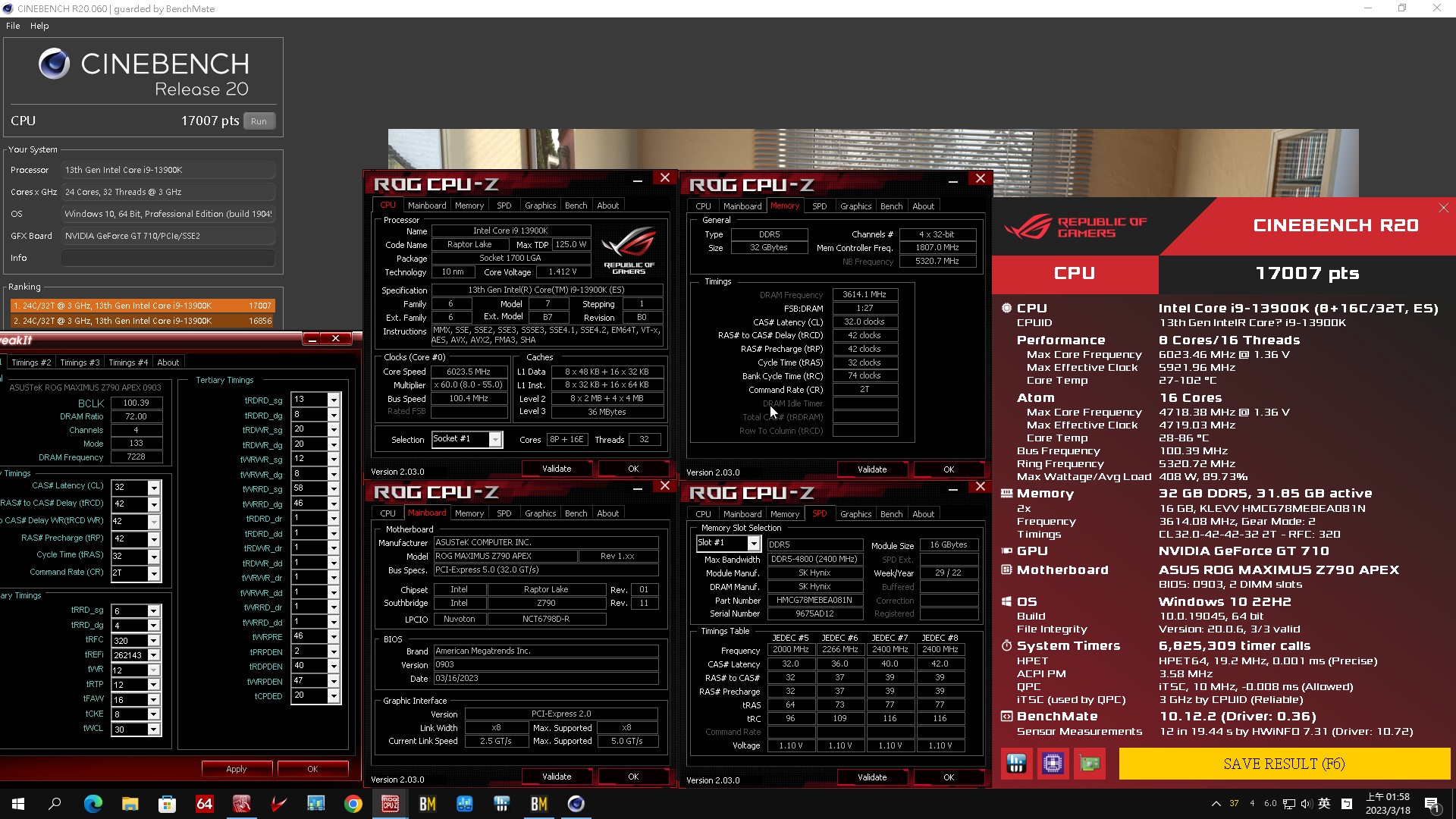Open CPU tab in CPU-Z SPD window

pyautogui.click(x=703, y=514)
